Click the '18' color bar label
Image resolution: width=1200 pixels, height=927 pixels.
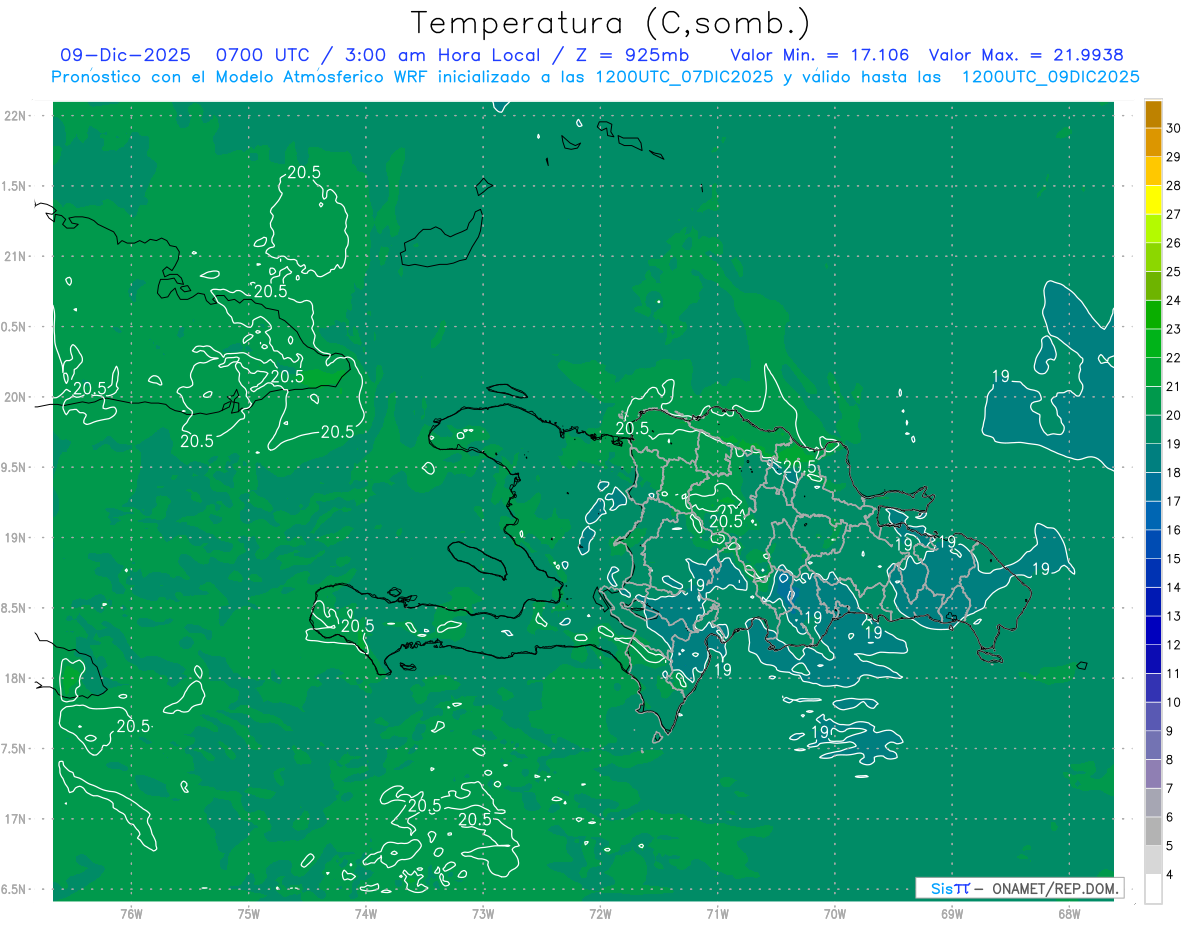point(1174,473)
